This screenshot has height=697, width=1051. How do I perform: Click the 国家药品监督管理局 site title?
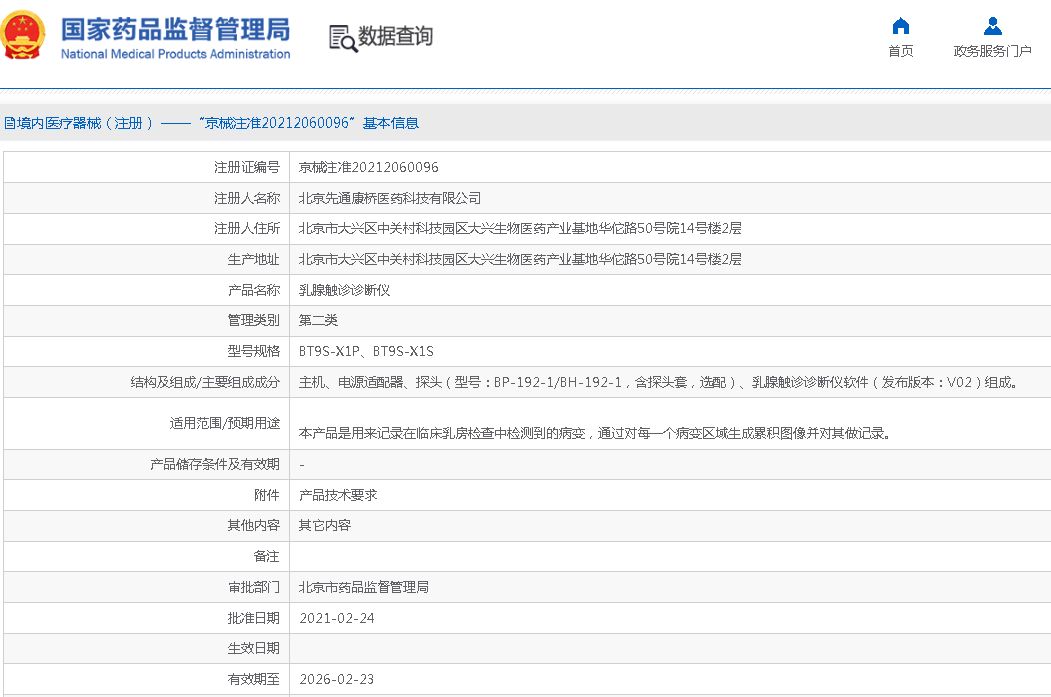point(175,27)
